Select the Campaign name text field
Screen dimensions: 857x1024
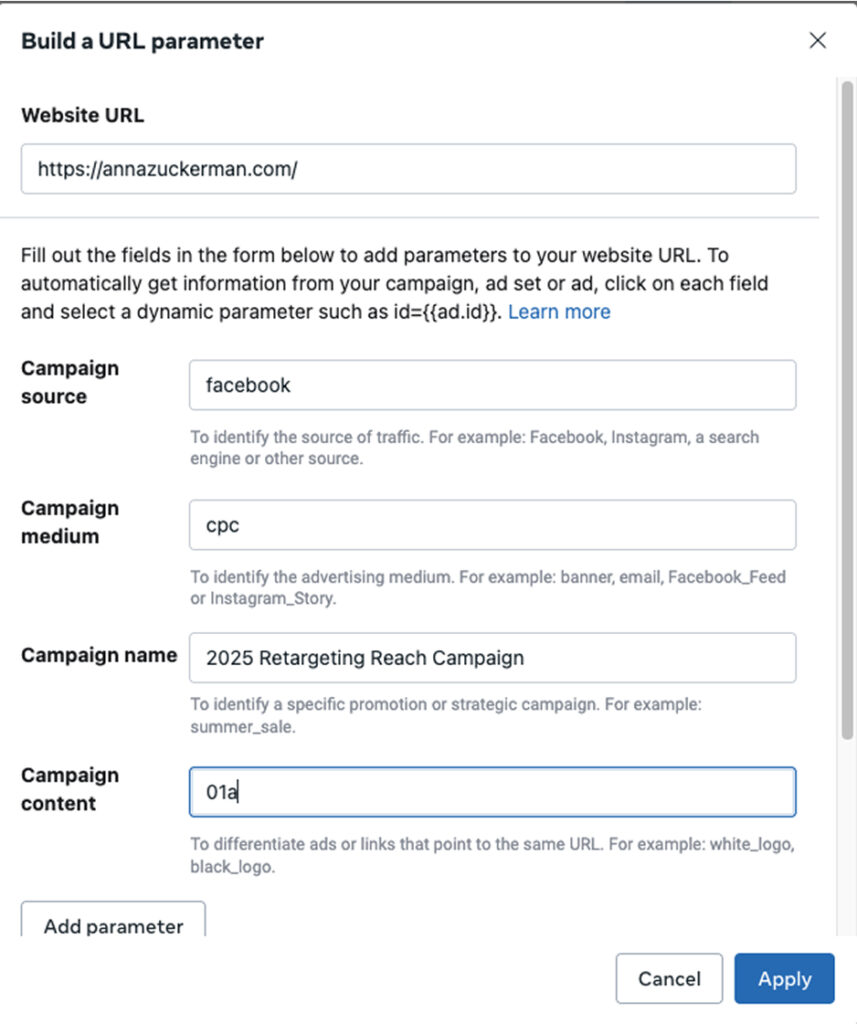coord(492,658)
